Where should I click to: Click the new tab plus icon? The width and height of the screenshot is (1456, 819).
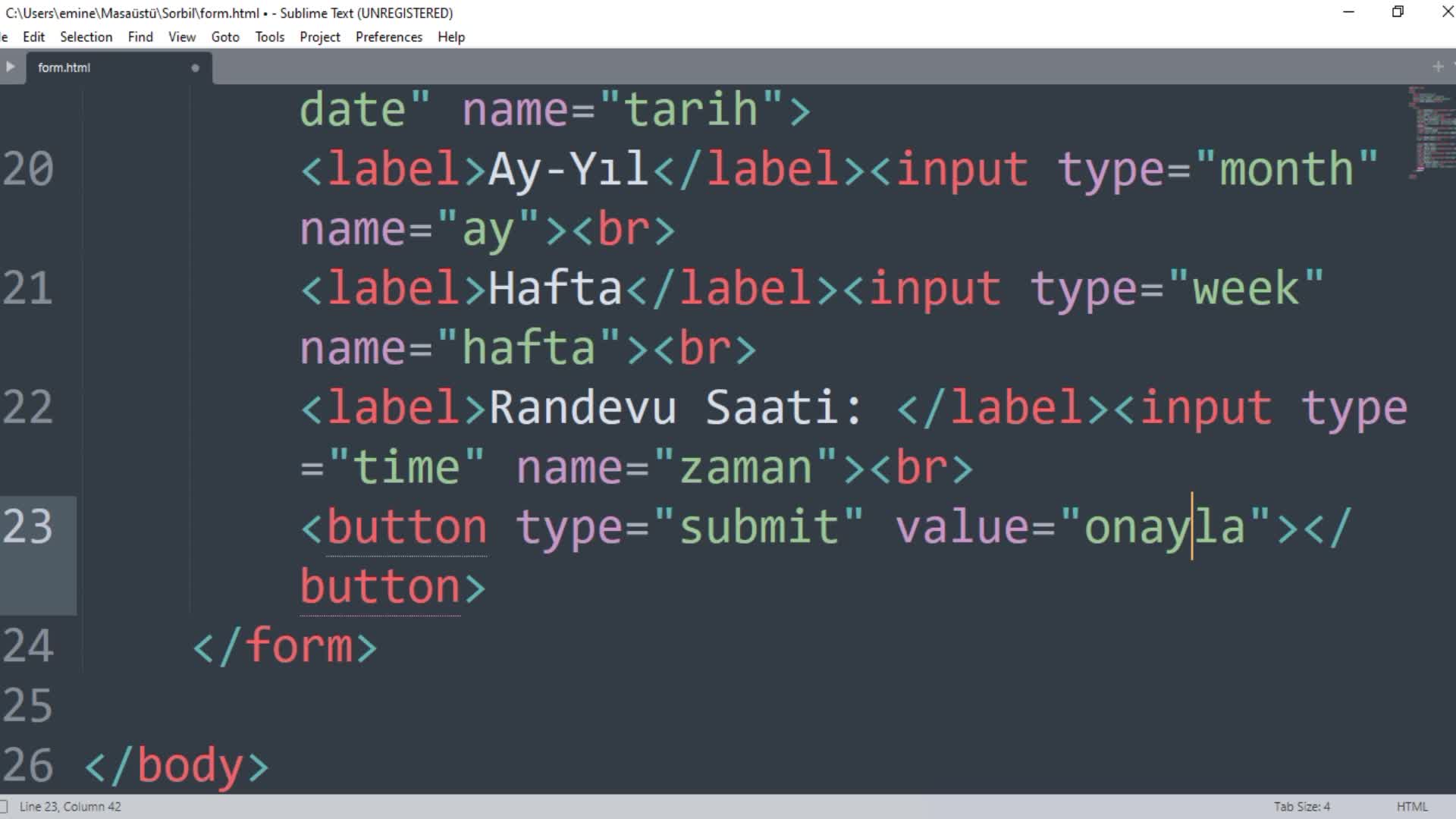(x=1438, y=67)
